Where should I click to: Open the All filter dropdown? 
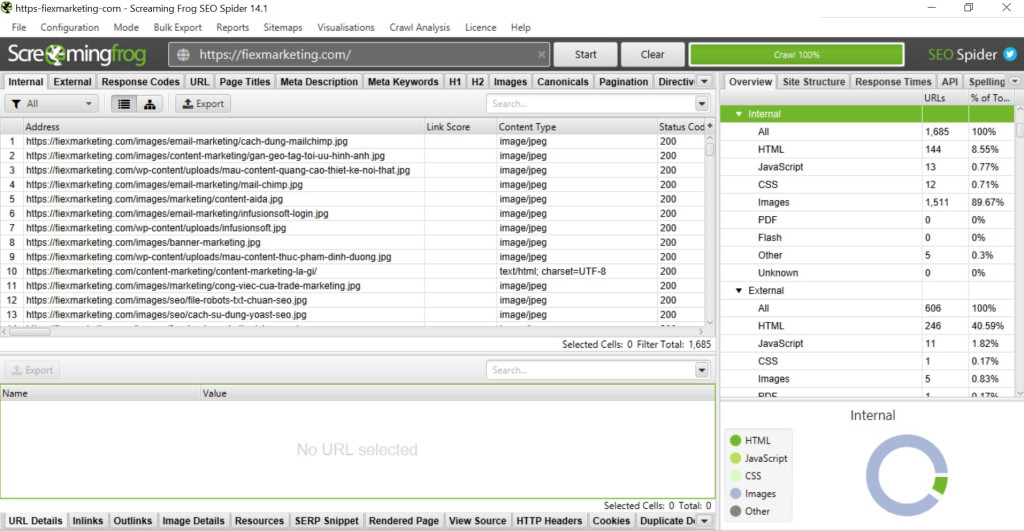51,103
